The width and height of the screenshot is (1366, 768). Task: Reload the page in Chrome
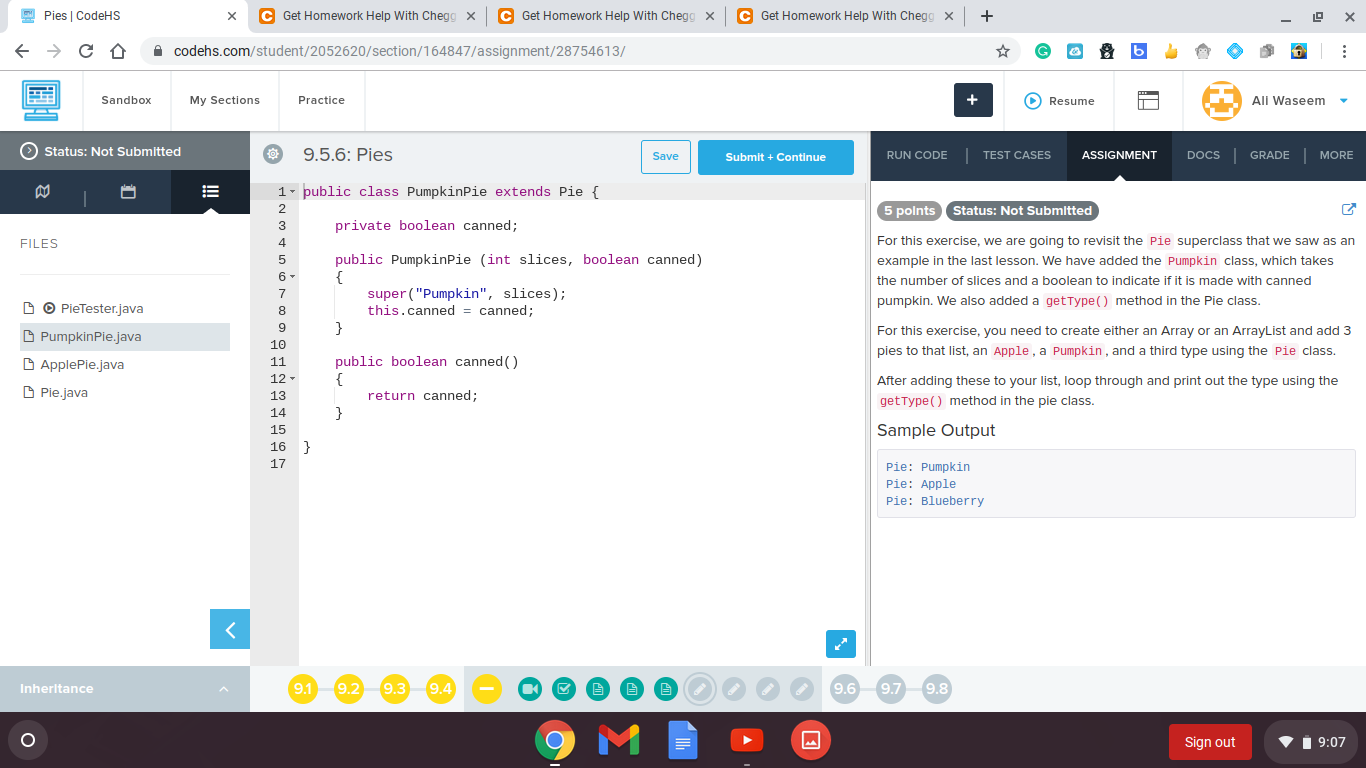pos(86,51)
